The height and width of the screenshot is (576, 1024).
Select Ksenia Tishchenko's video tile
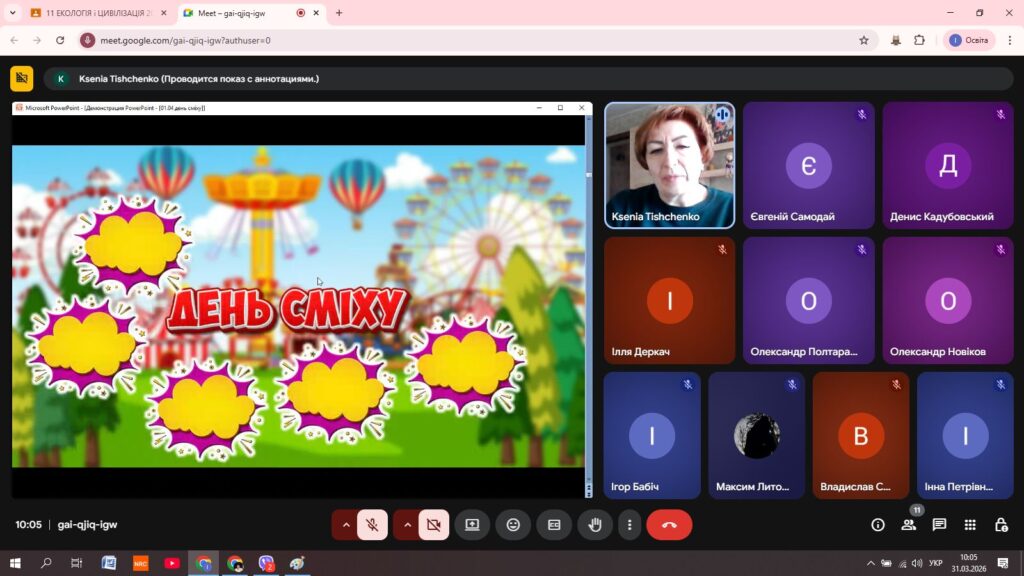click(669, 165)
